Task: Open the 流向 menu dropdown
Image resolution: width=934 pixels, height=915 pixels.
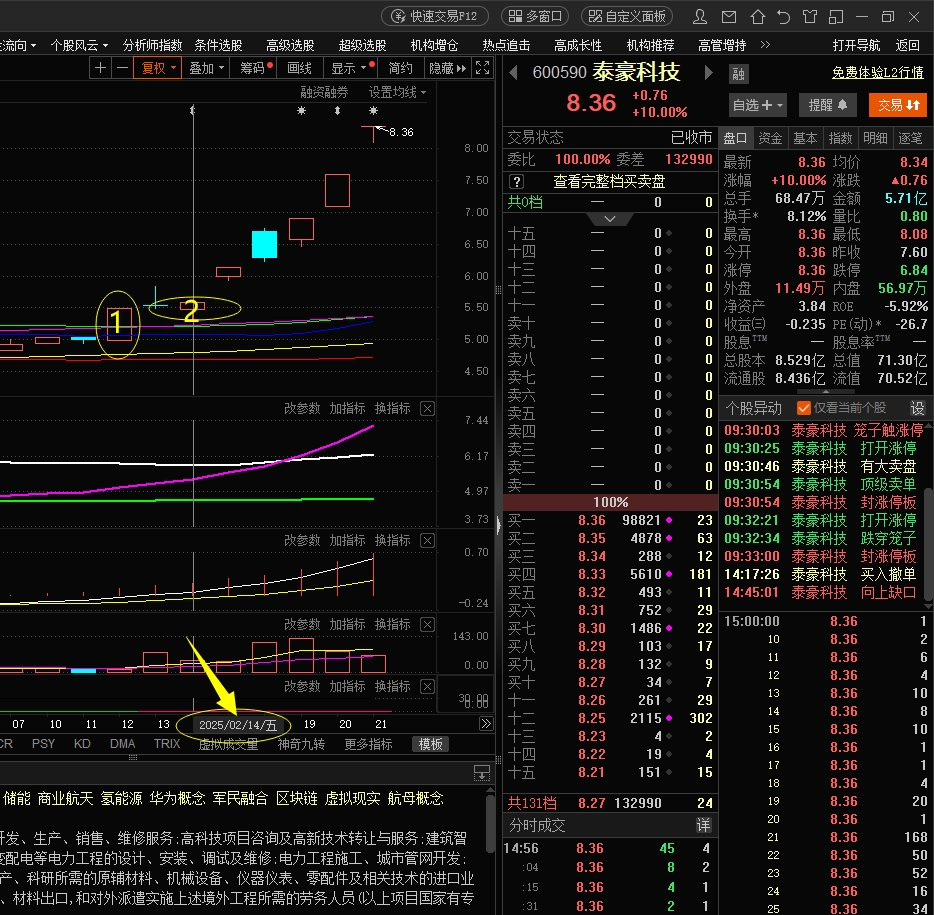Action: coord(18,45)
